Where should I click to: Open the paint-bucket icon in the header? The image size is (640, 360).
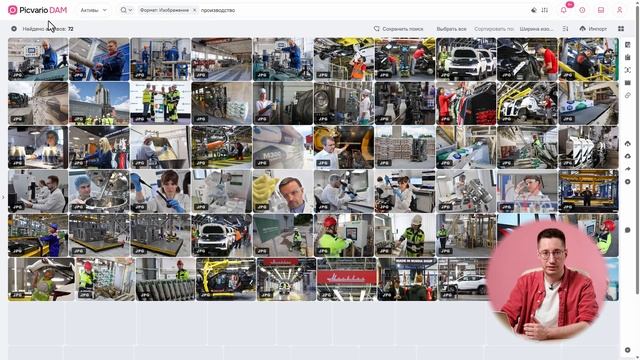533,10
